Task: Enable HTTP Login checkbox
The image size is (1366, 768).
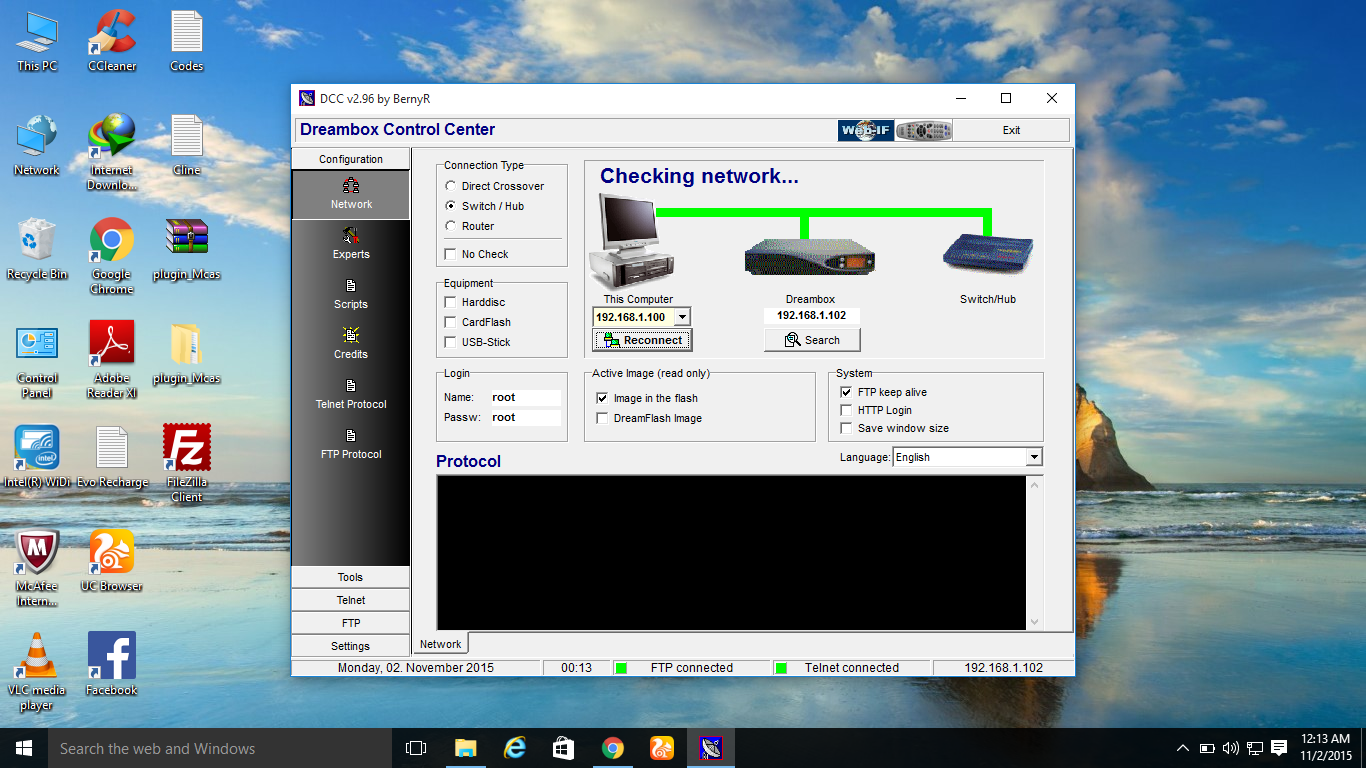Action: 846,410
